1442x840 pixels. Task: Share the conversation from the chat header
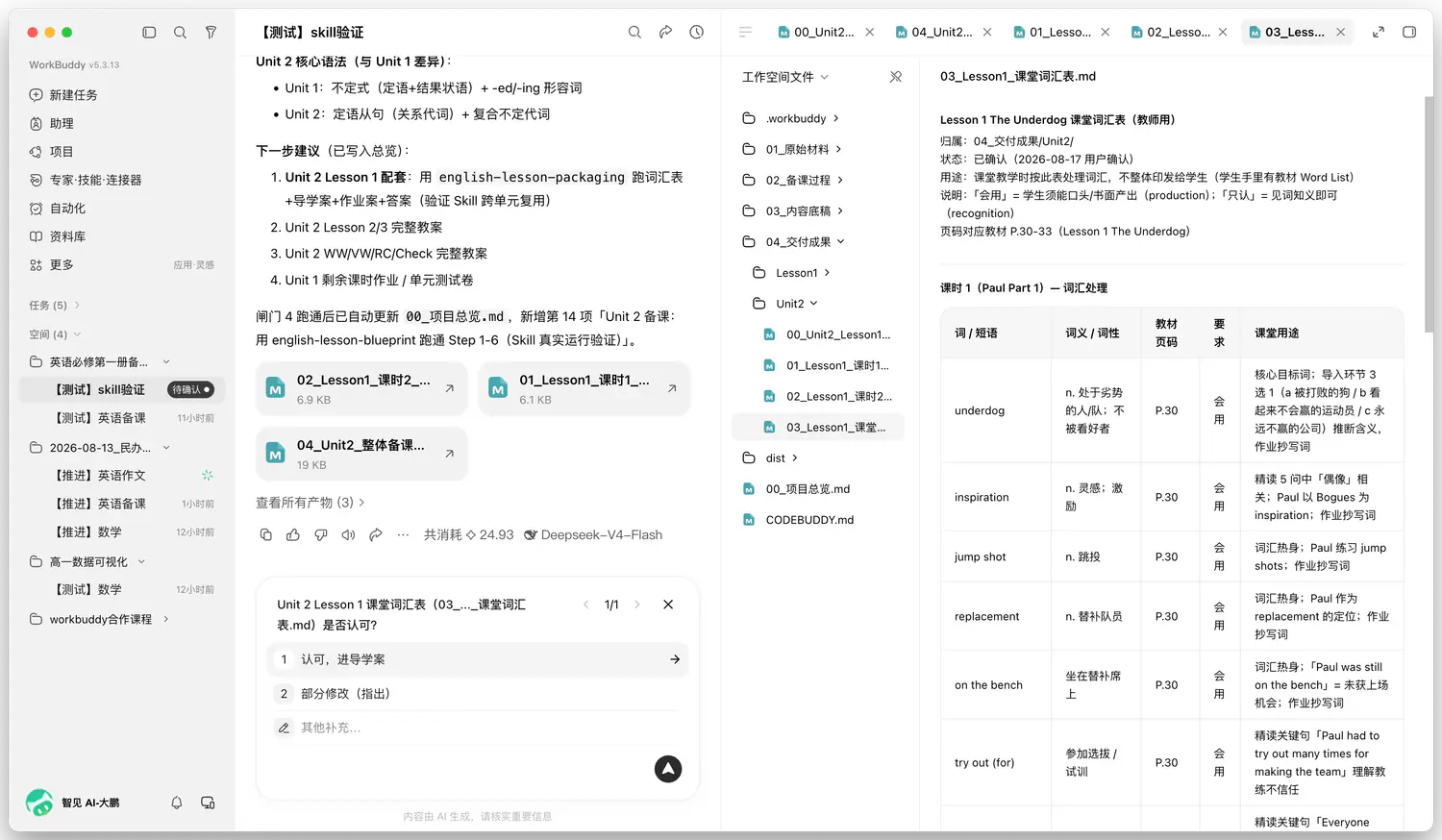(x=665, y=32)
